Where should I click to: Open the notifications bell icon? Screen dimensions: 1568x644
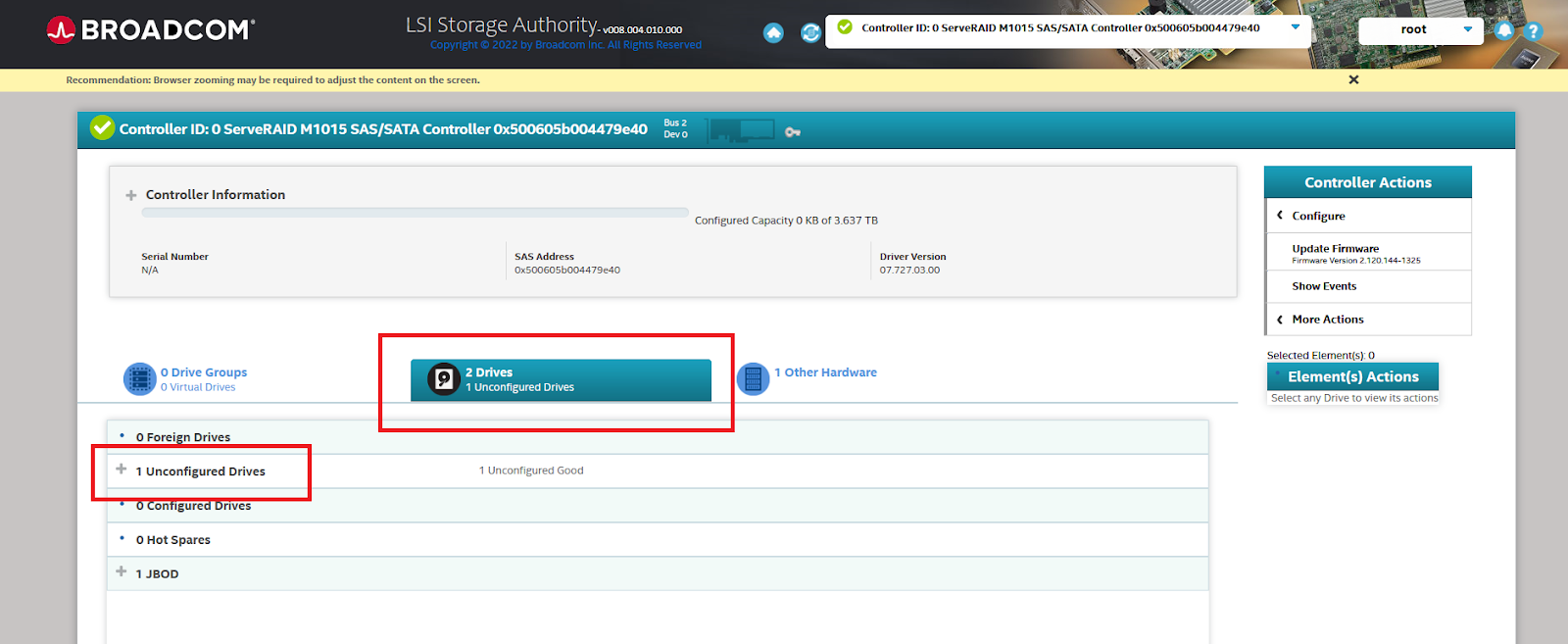(1504, 30)
